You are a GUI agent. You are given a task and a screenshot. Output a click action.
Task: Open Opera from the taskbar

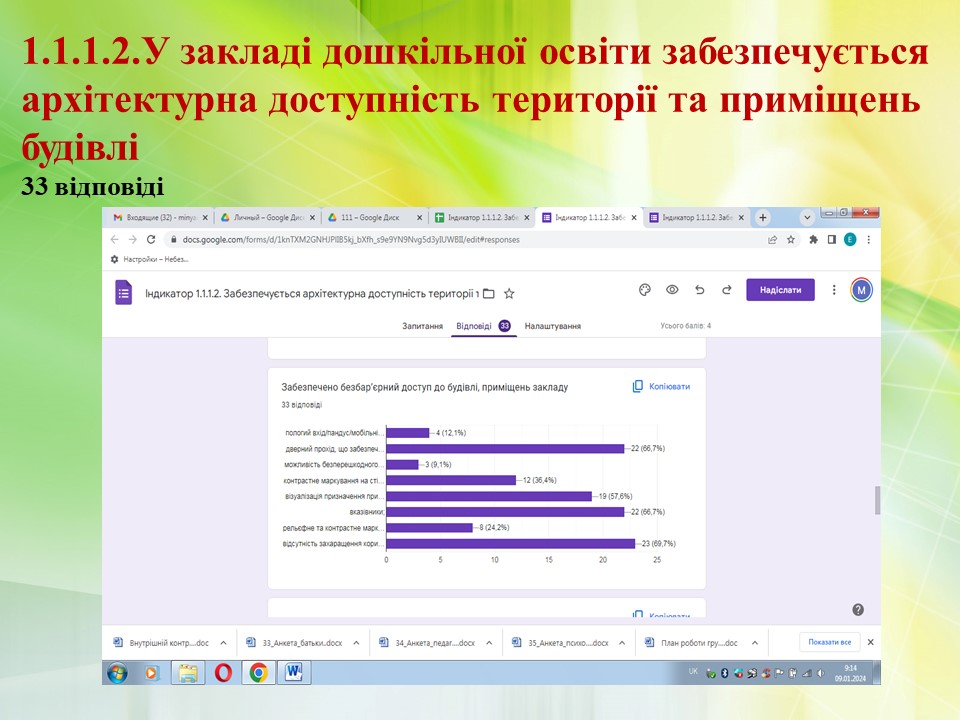(x=223, y=673)
